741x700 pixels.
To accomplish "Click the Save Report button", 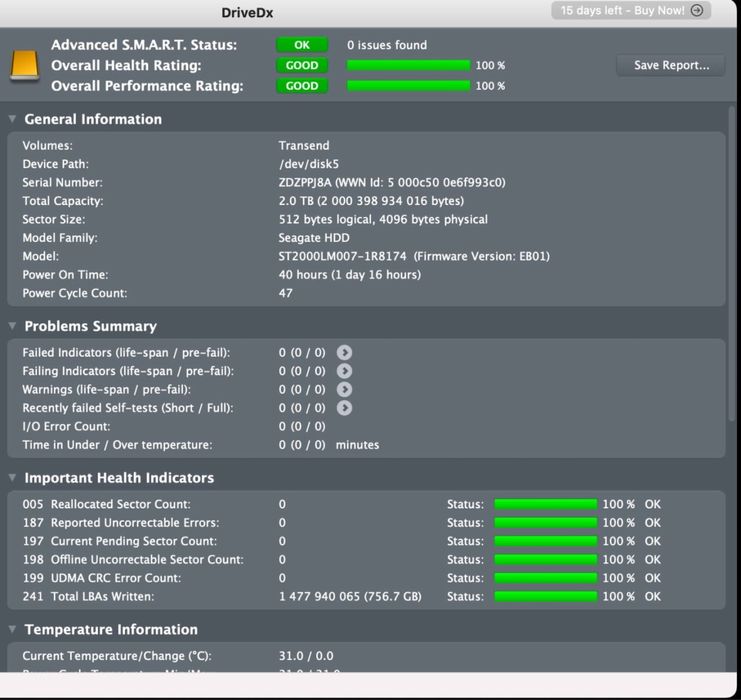I will pos(671,65).
